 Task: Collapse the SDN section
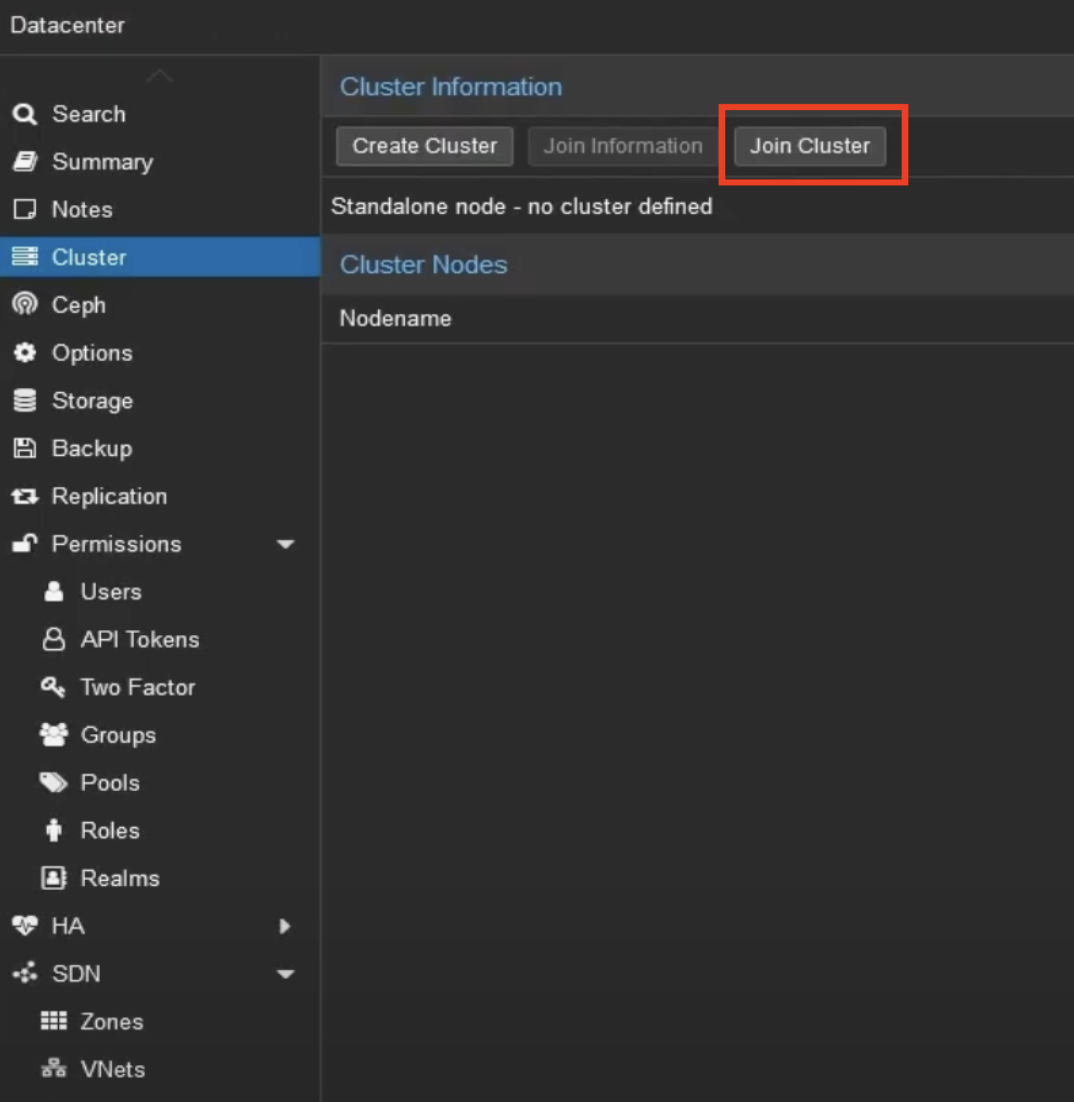[x=287, y=973]
